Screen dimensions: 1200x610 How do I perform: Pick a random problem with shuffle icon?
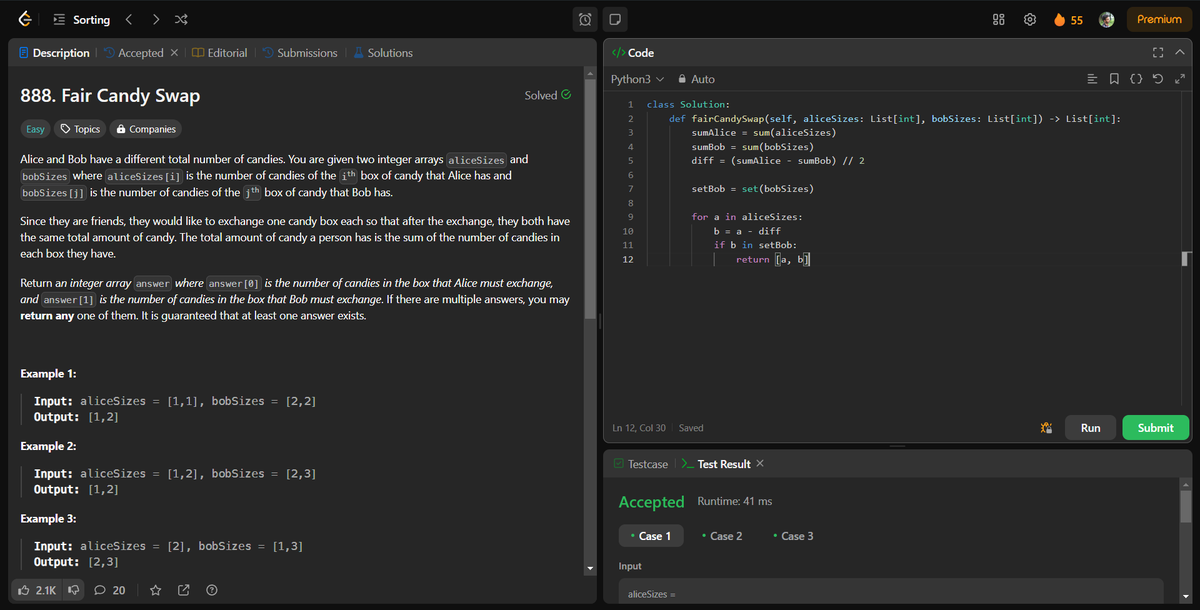tap(183, 19)
